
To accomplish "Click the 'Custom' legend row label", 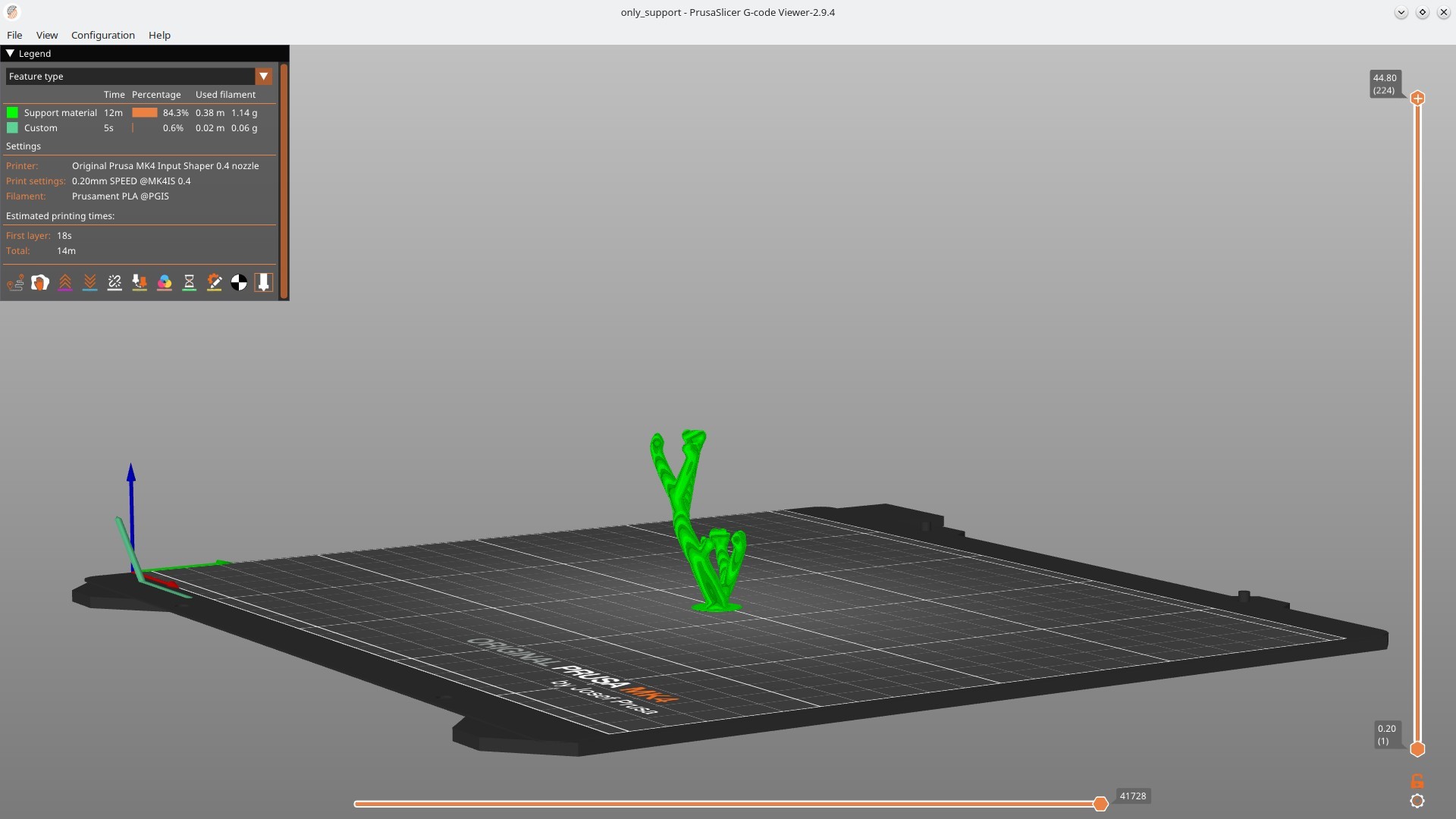I will click(41, 128).
